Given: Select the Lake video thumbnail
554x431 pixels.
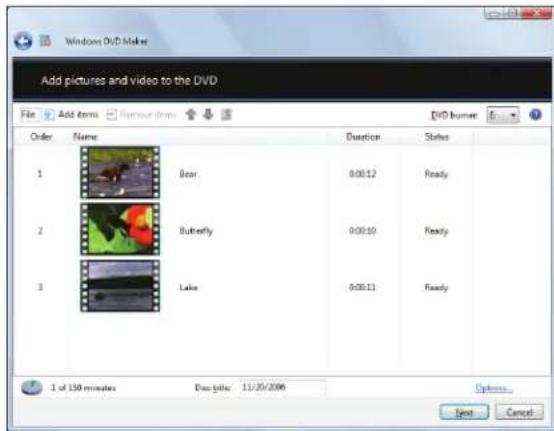Looking at the screenshot, I should point(120,286).
